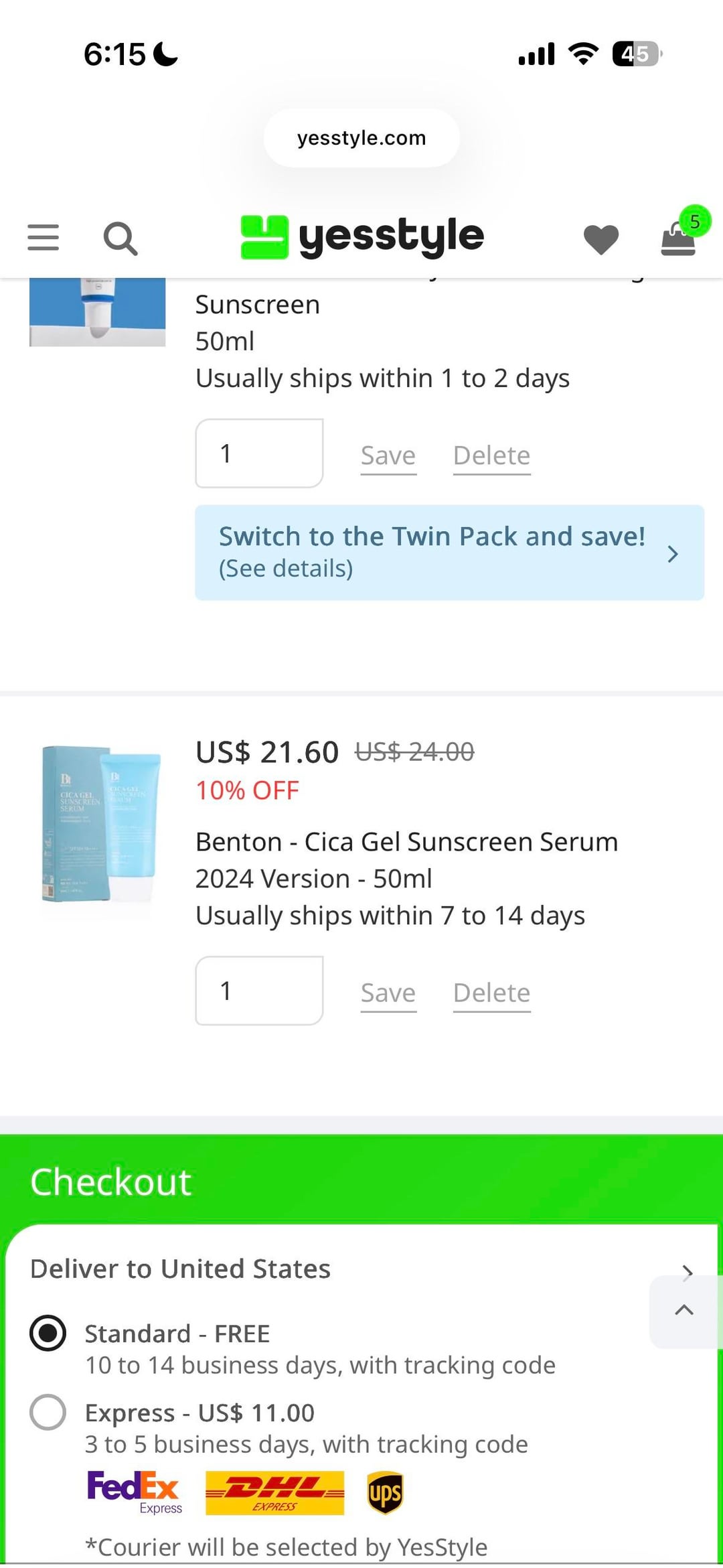The width and height of the screenshot is (723, 1568).
Task: Open the wishlist heart icon
Action: (x=600, y=239)
